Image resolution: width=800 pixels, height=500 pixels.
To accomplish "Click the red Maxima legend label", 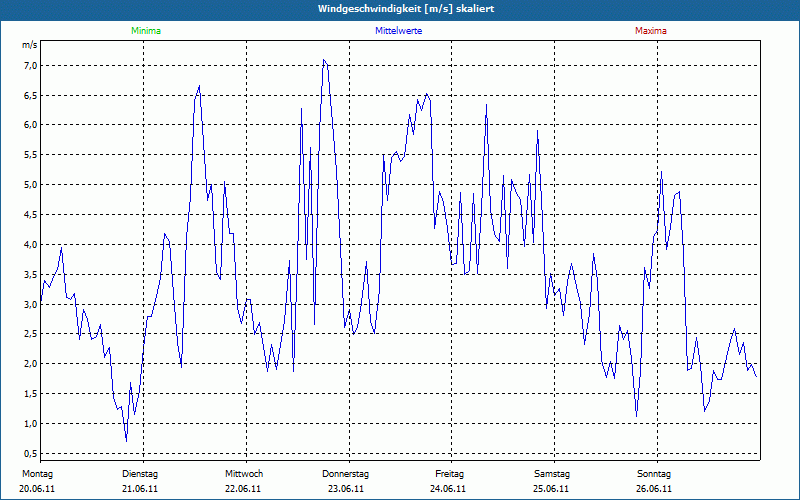I will [x=651, y=31].
